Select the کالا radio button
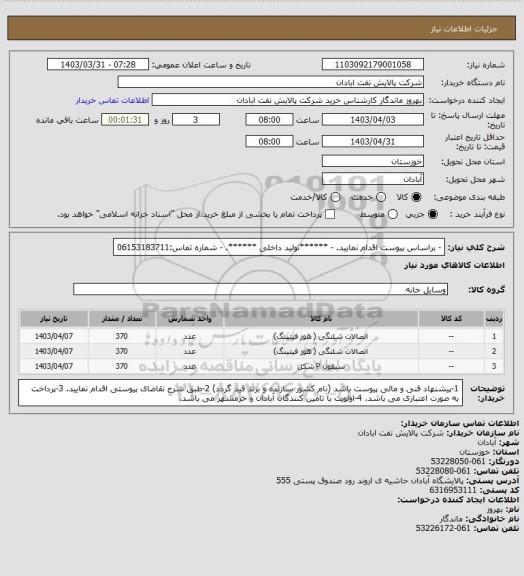 tap(416, 197)
